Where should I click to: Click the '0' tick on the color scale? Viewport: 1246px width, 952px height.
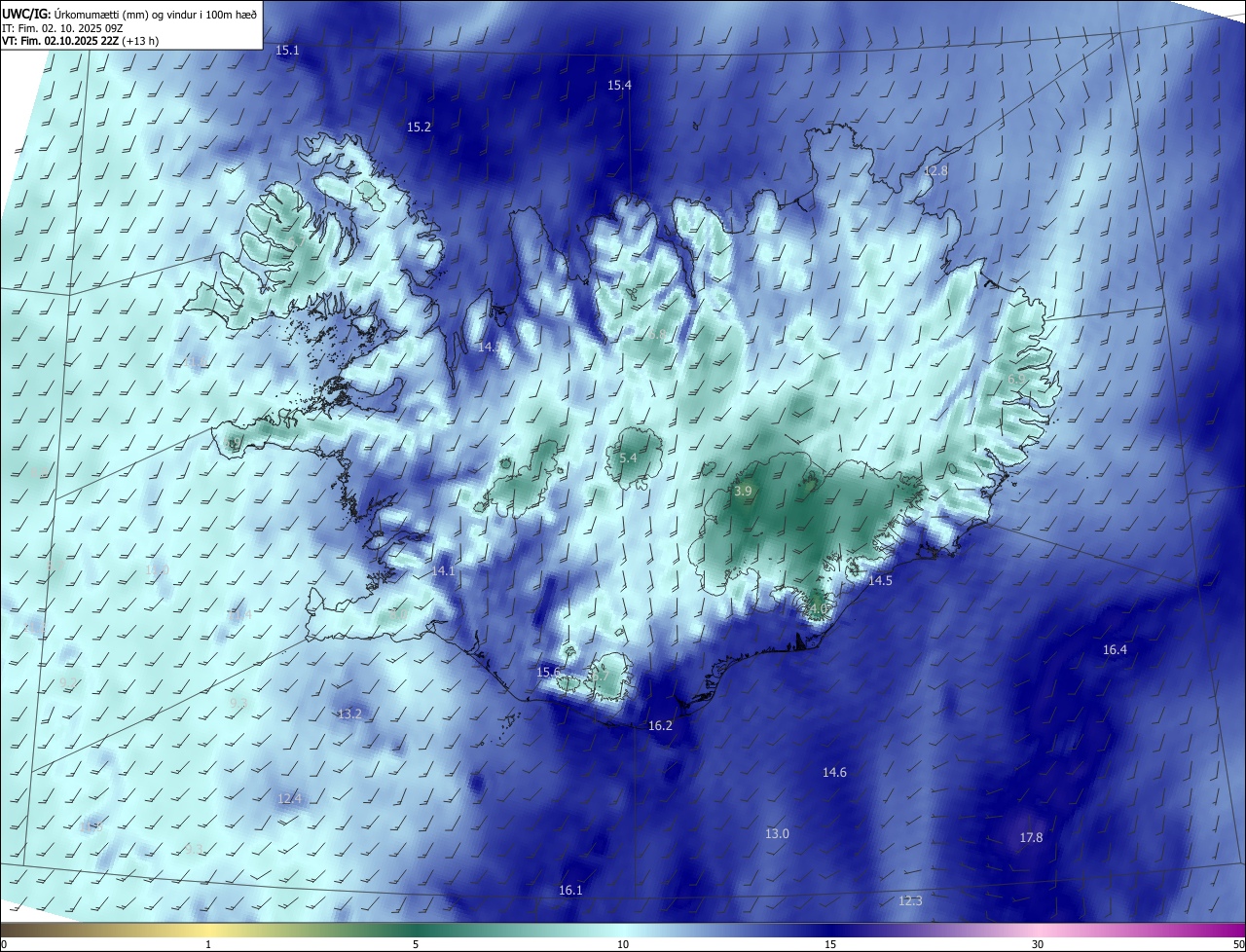[4, 944]
